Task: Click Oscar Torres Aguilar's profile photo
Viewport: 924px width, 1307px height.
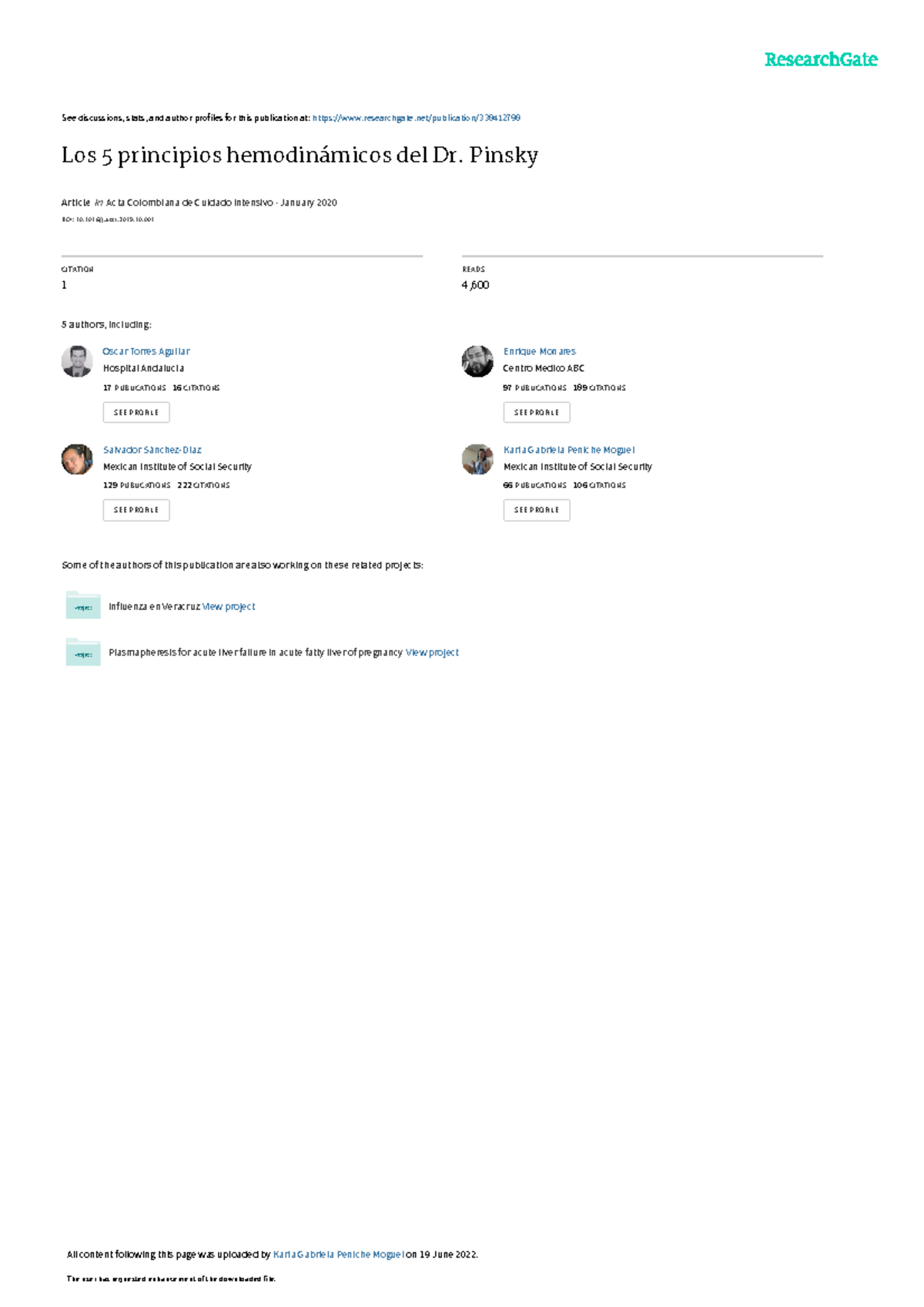Action: point(77,361)
